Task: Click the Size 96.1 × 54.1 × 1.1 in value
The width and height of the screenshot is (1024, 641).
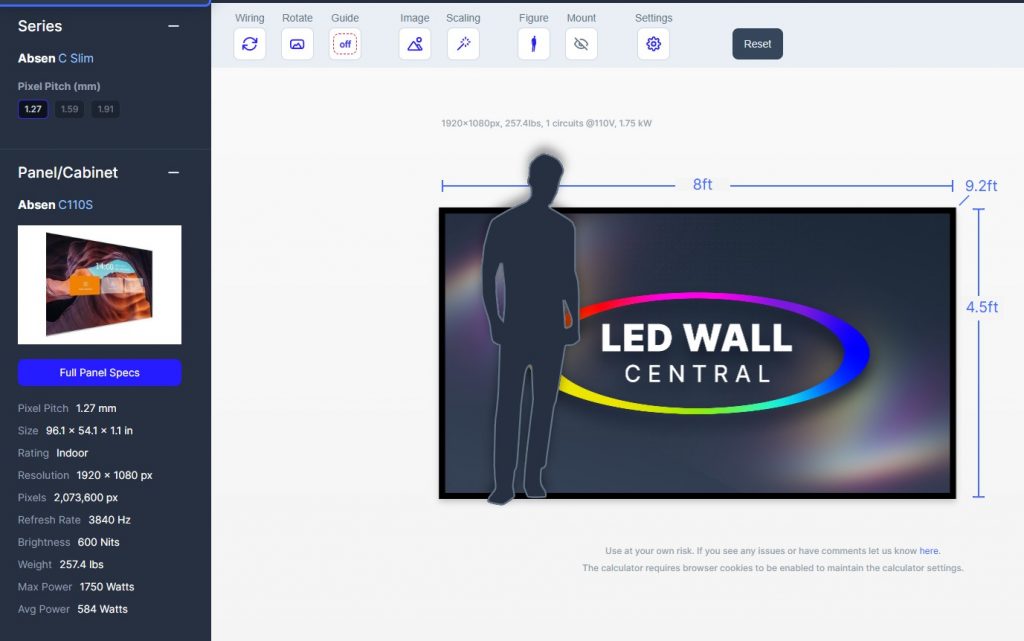Action: point(89,431)
